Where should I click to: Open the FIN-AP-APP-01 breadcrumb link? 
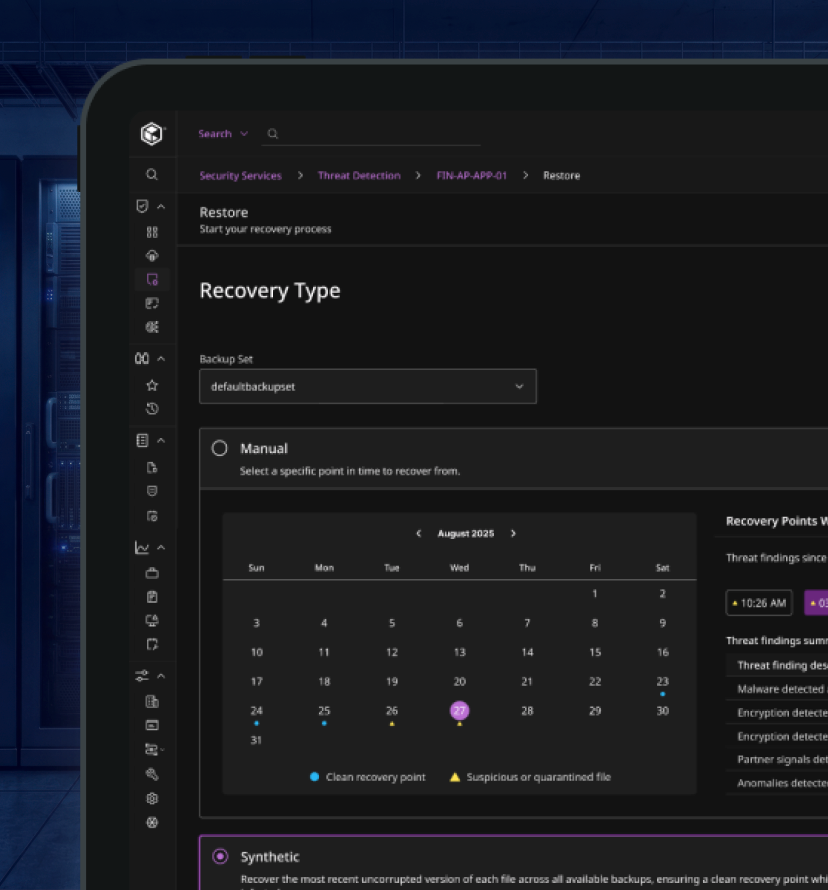tap(472, 176)
